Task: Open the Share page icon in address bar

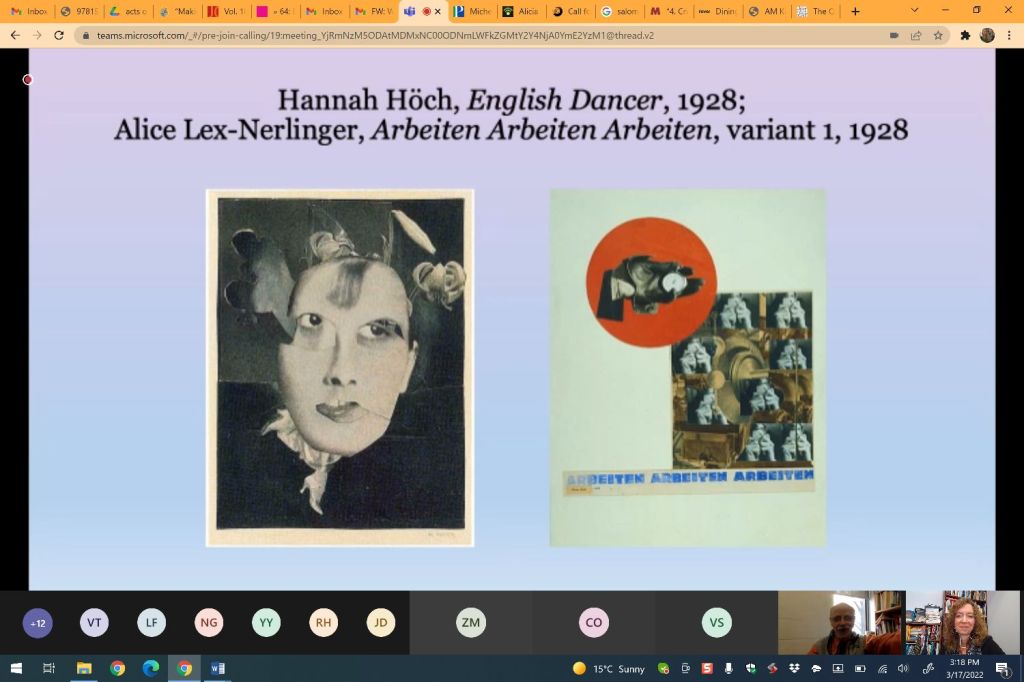Action: (916, 35)
